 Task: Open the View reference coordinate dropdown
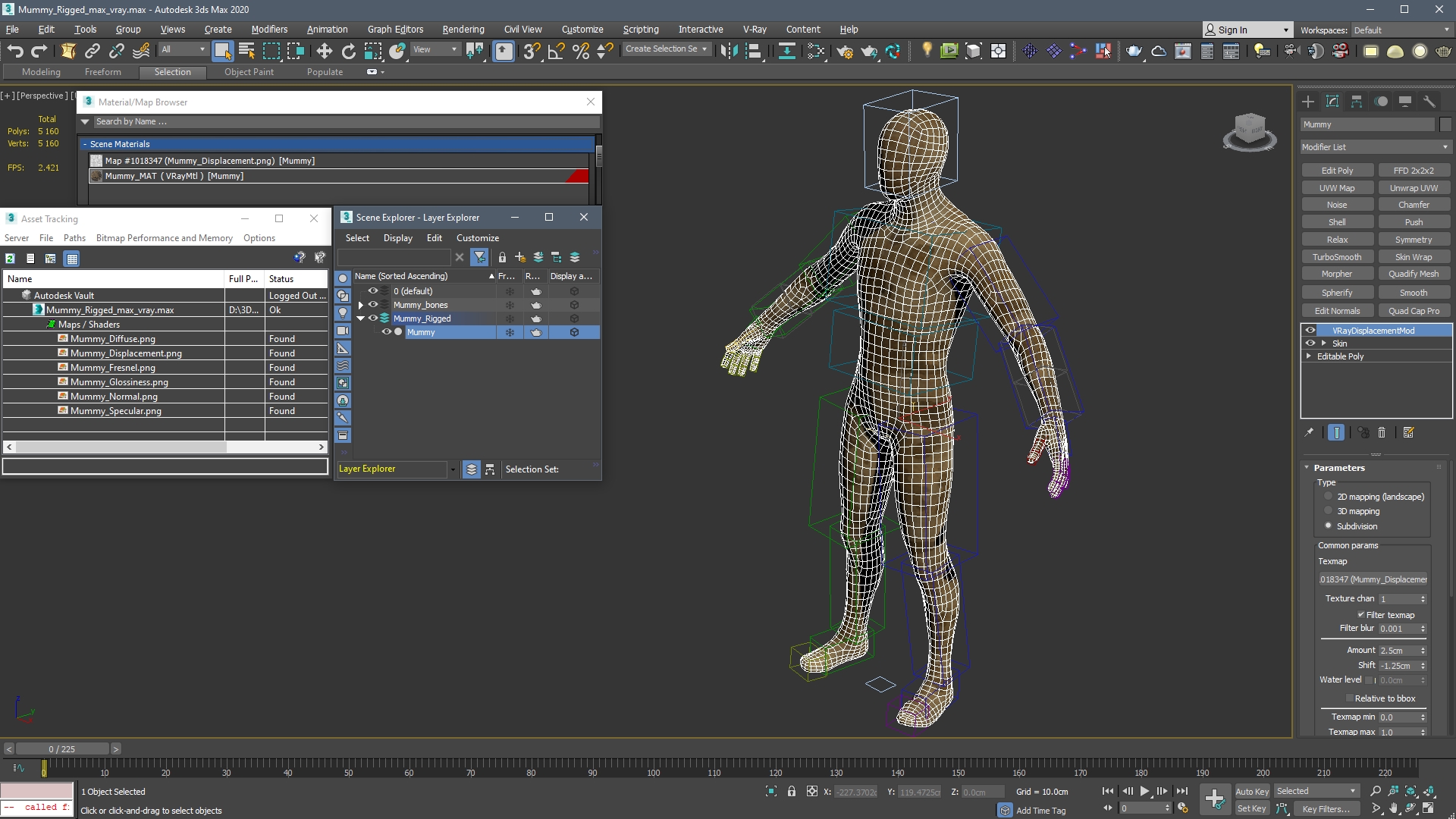(435, 49)
